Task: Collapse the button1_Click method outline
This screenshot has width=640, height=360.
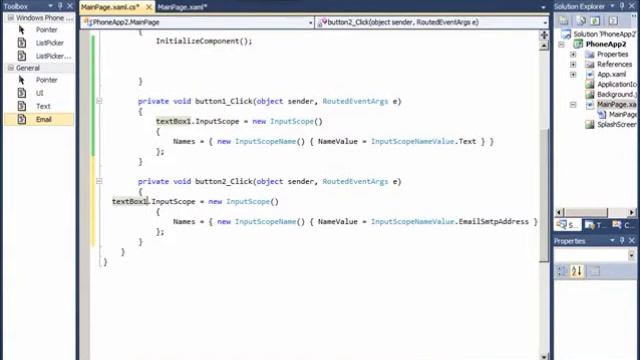Action: point(99,101)
